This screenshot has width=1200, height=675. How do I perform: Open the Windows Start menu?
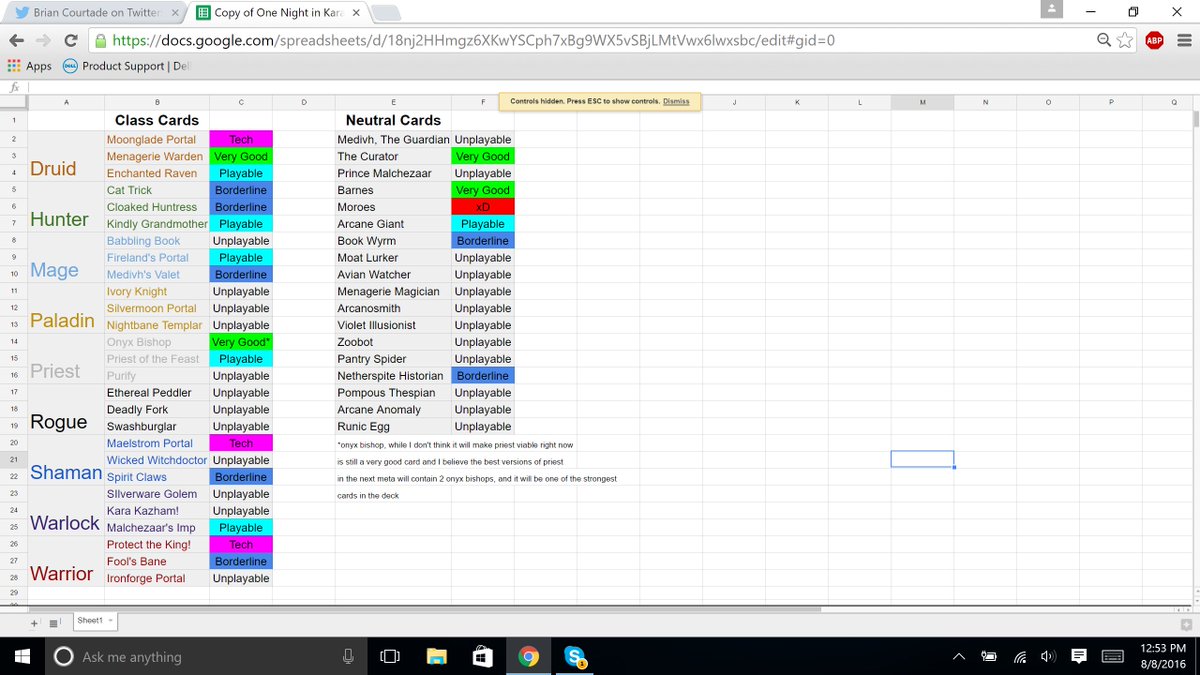[22, 656]
